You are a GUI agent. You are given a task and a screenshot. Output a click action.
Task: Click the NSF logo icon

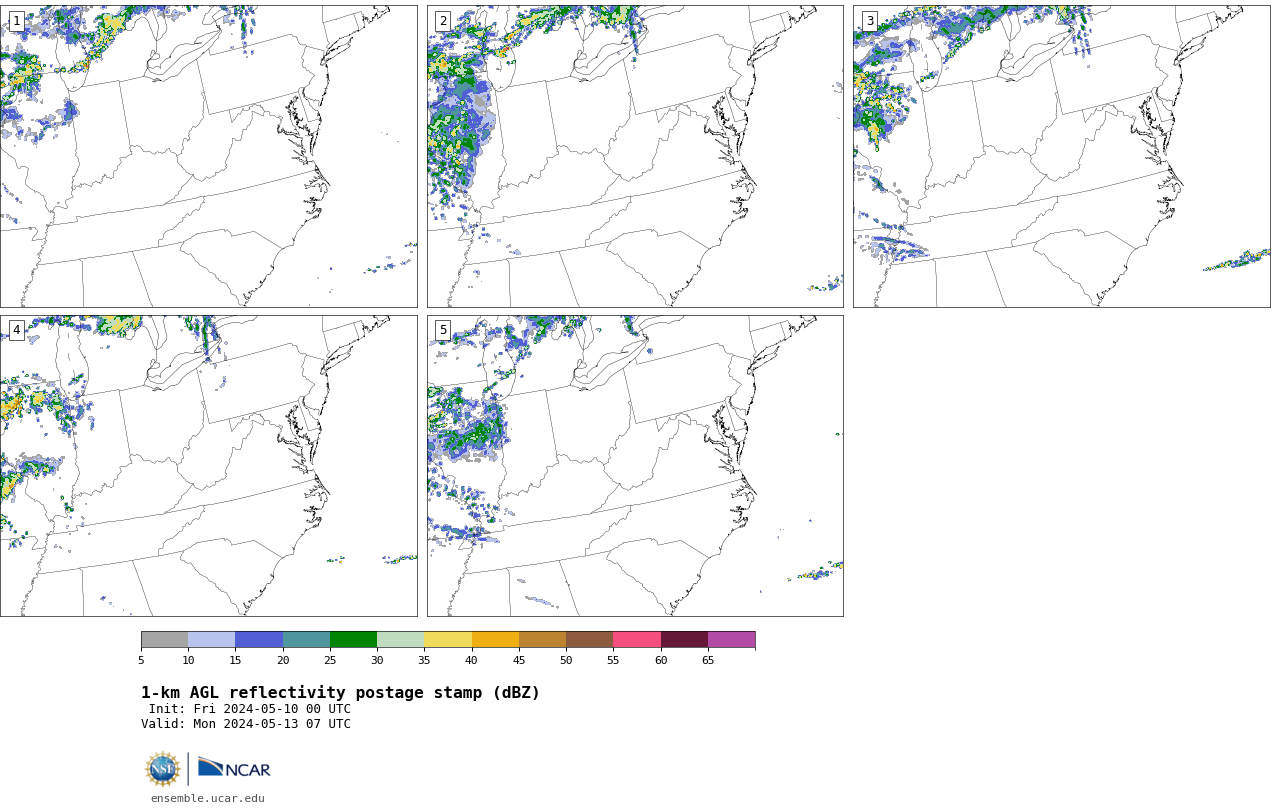[x=163, y=769]
